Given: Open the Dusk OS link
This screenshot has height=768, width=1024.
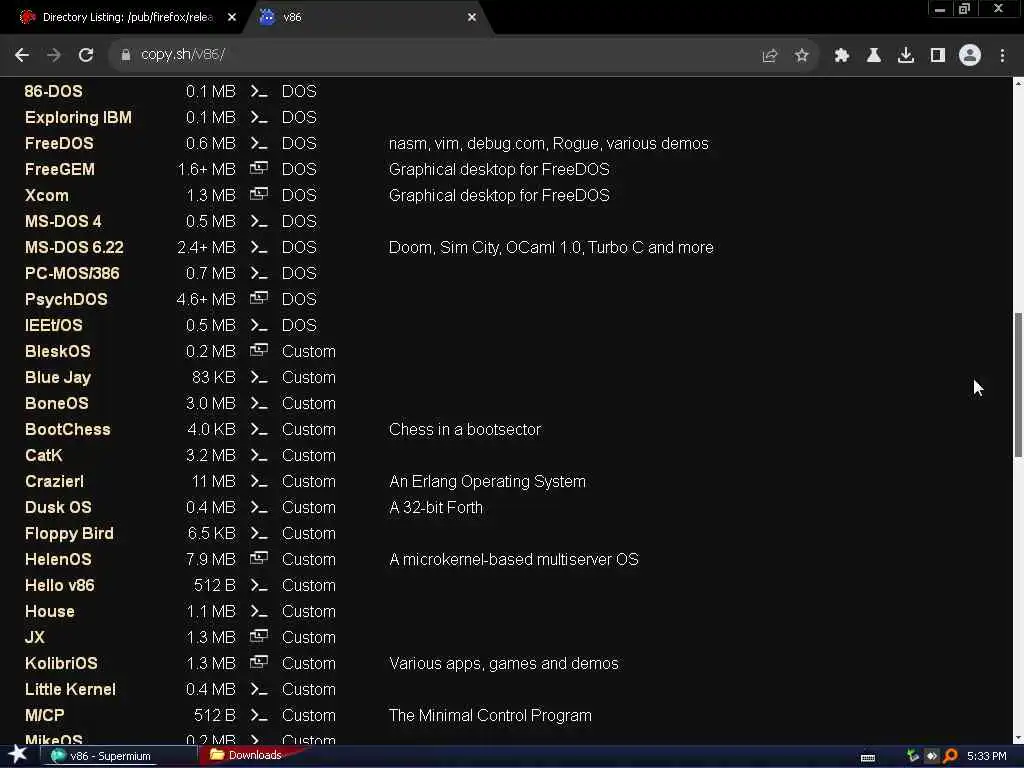Looking at the screenshot, I should 58,507.
